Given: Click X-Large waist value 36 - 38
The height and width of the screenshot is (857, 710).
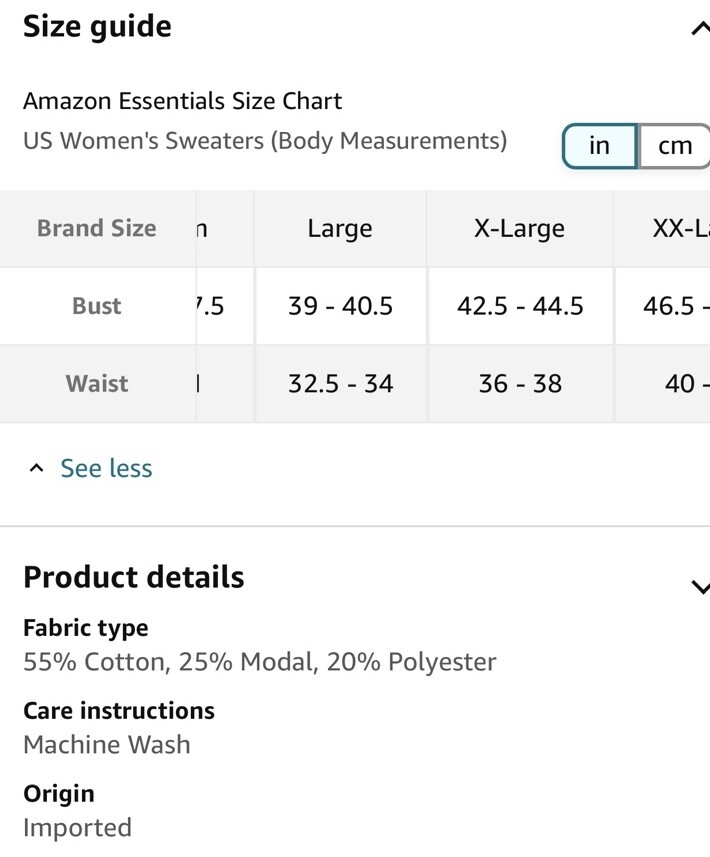Looking at the screenshot, I should [x=520, y=384].
